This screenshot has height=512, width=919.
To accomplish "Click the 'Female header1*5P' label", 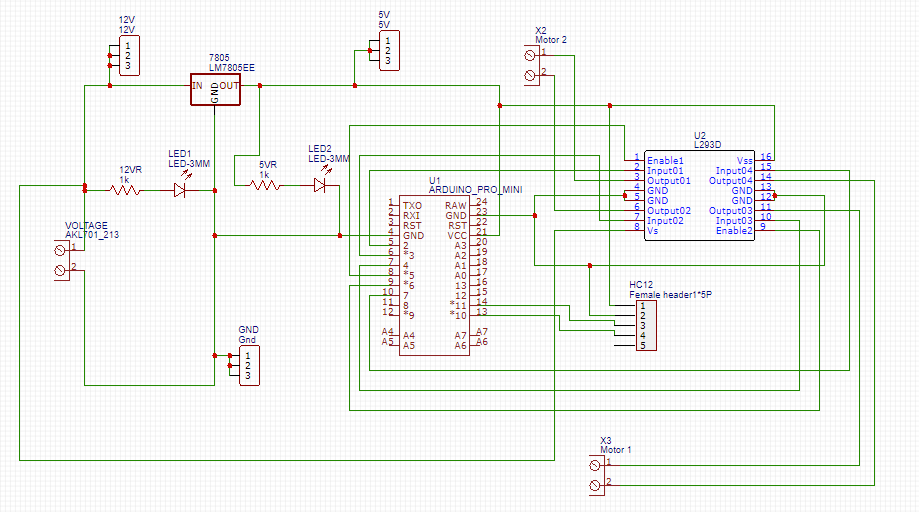I will (670, 295).
